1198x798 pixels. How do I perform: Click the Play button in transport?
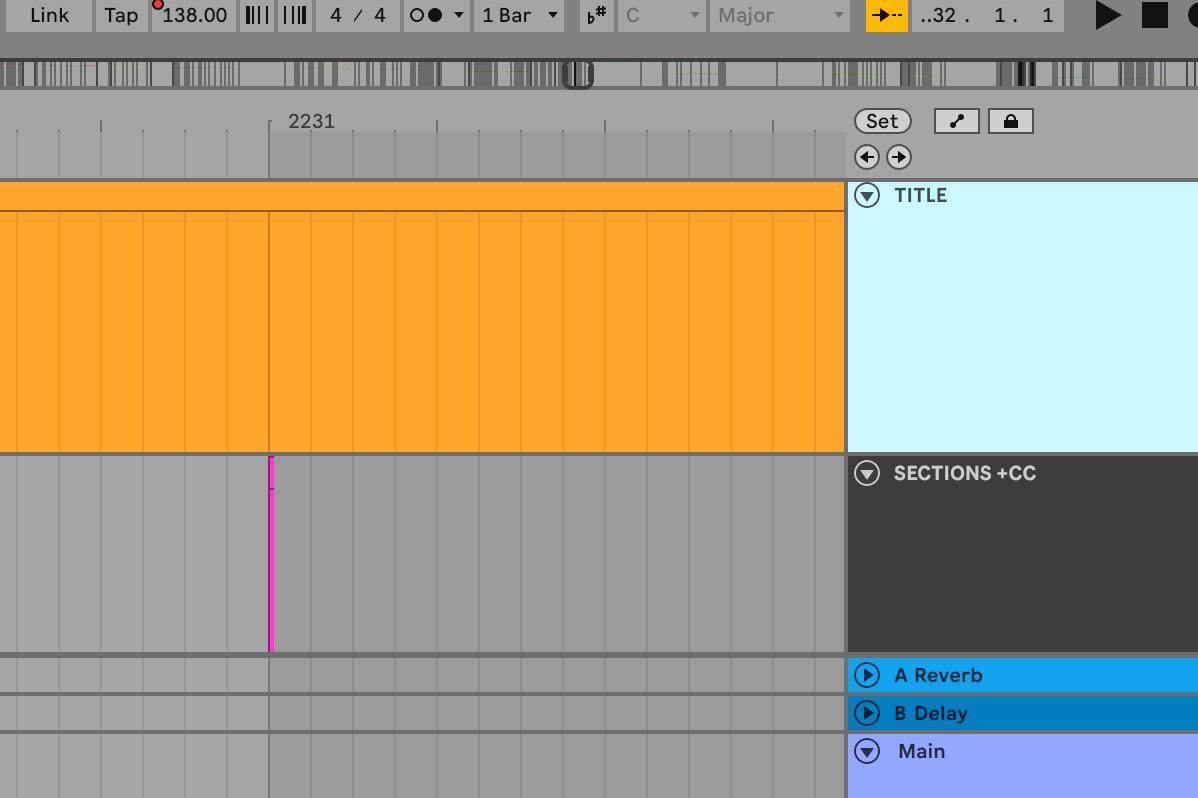click(x=1107, y=15)
